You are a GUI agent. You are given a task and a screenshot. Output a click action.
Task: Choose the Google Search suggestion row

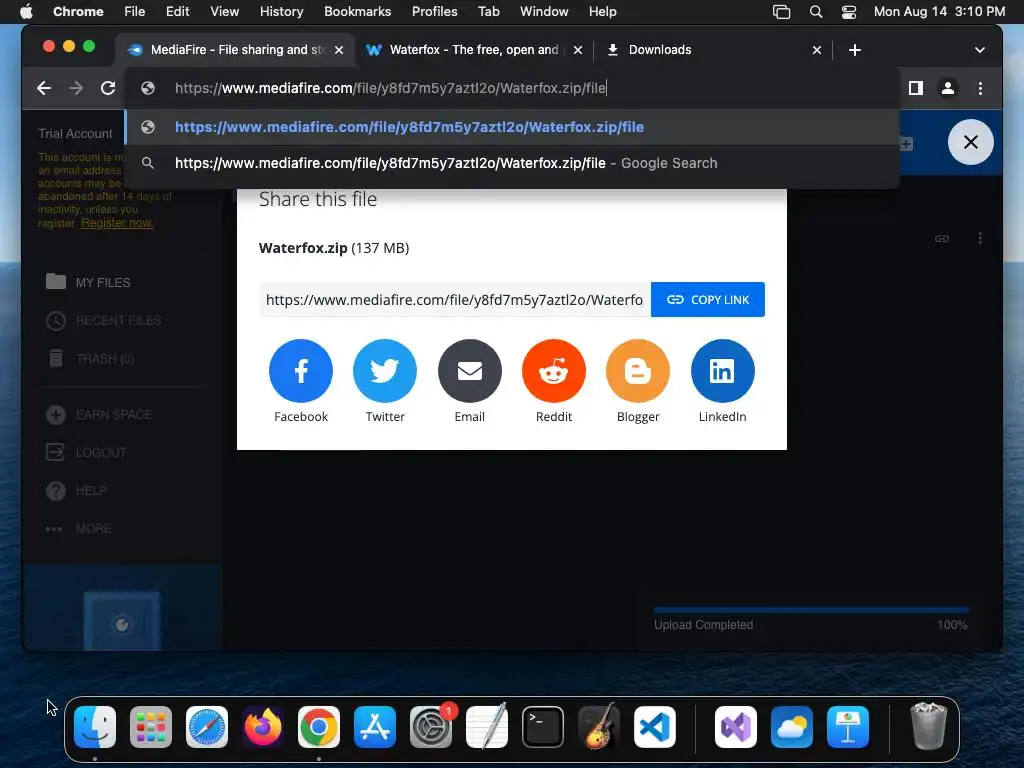coord(512,163)
